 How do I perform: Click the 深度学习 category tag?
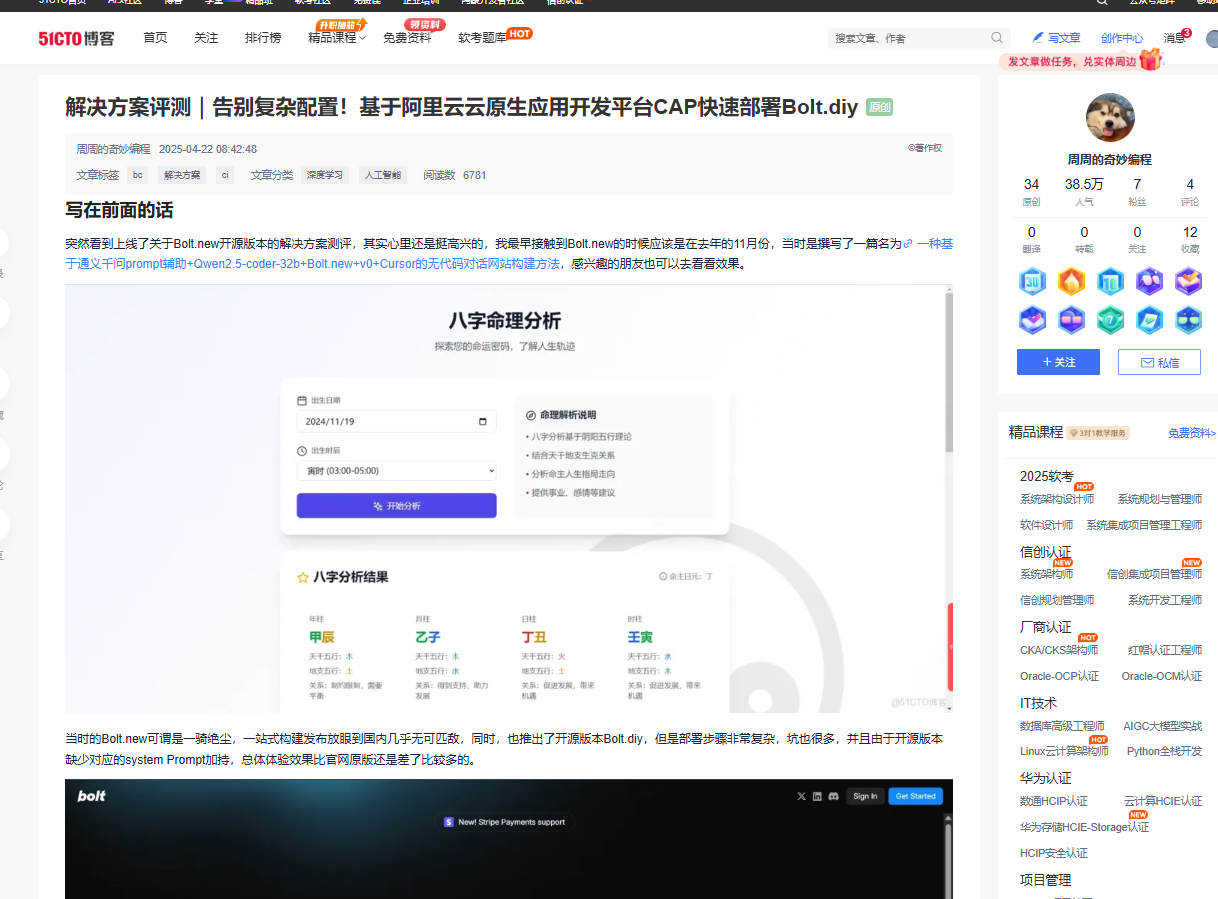[x=325, y=175]
